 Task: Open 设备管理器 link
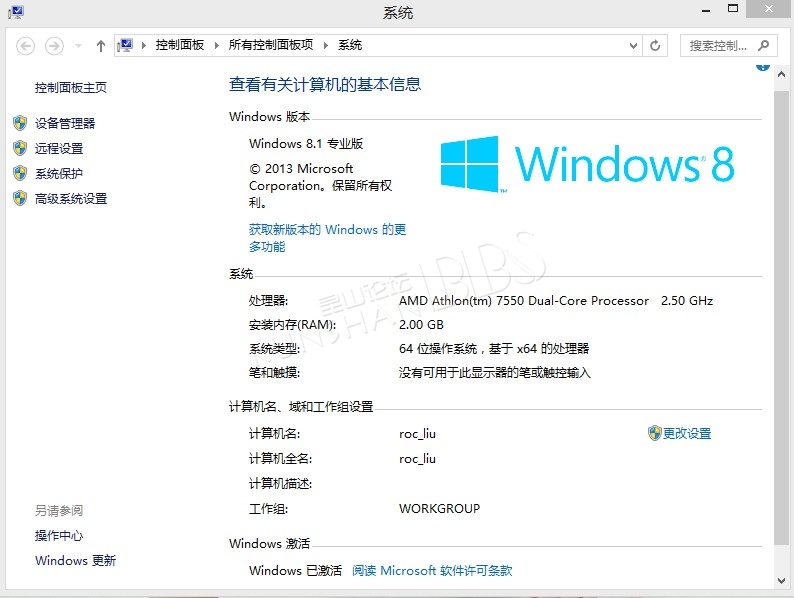point(65,123)
